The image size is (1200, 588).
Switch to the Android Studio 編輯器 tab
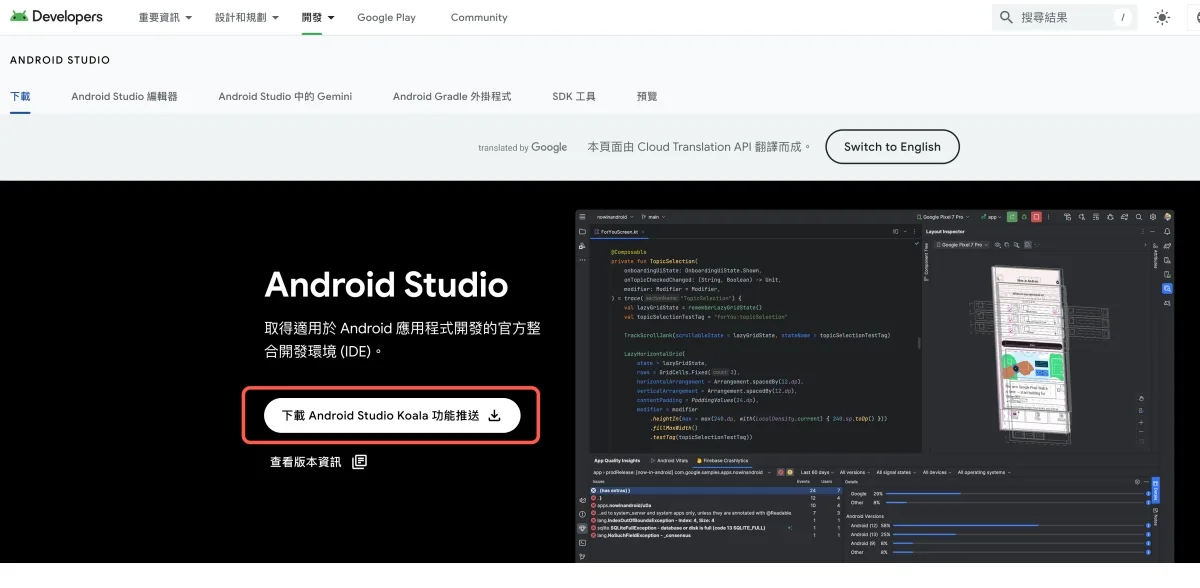coord(124,97)
